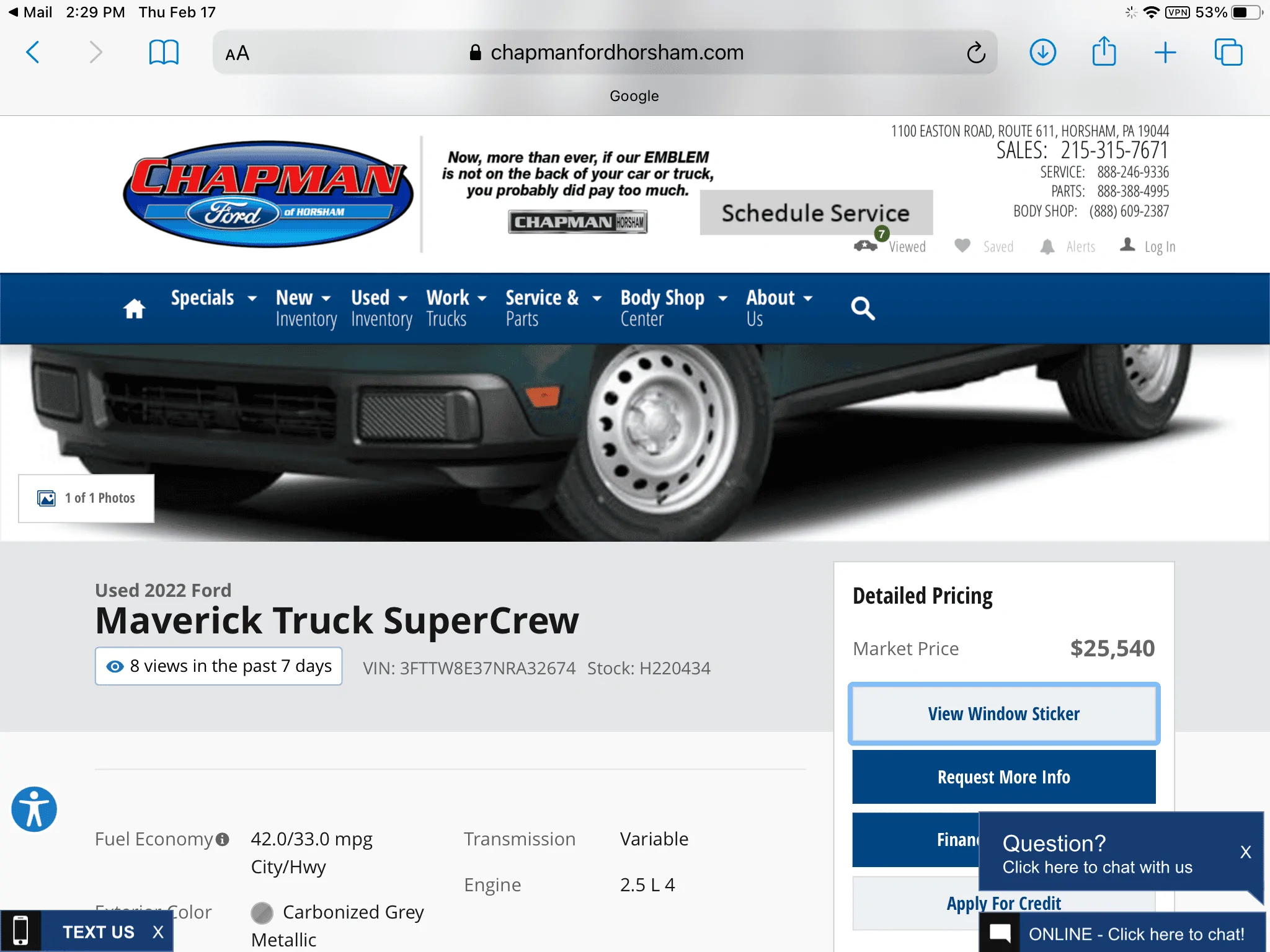1270x952 pixels.
Task: Reload the page with the refresh icon
Action: [x=975, y=53]
